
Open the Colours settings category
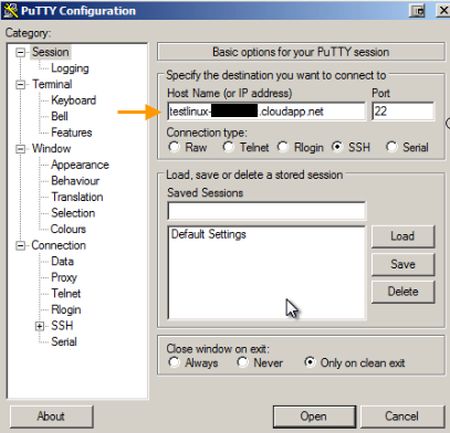pos(68,229)
